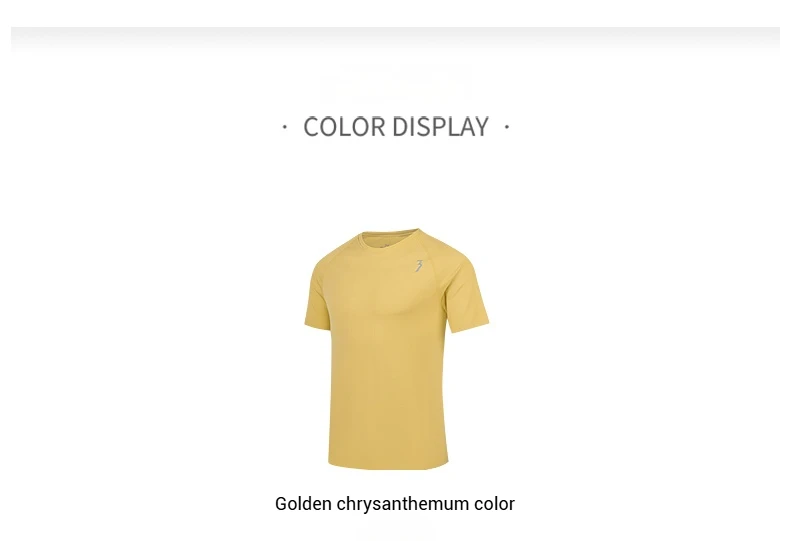
Task: Click the word Golden in the caption
Action: click(303, 504)
